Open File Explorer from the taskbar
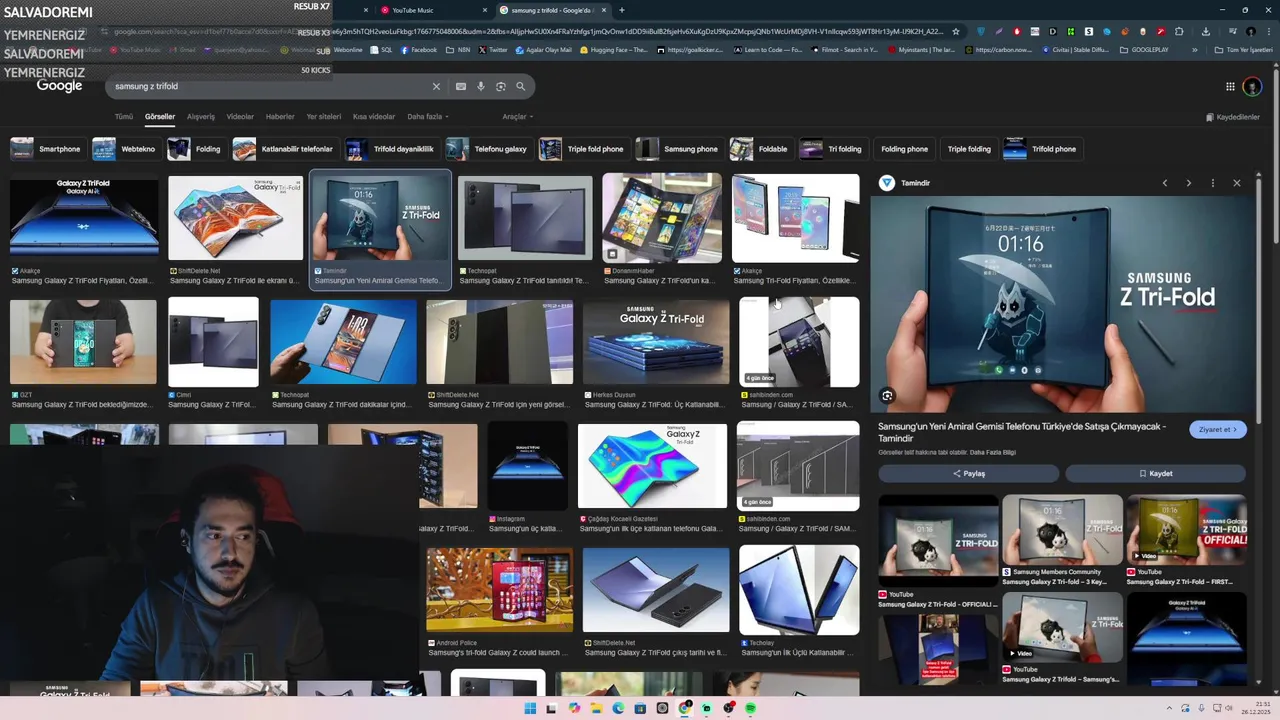 tap(596, 709)
